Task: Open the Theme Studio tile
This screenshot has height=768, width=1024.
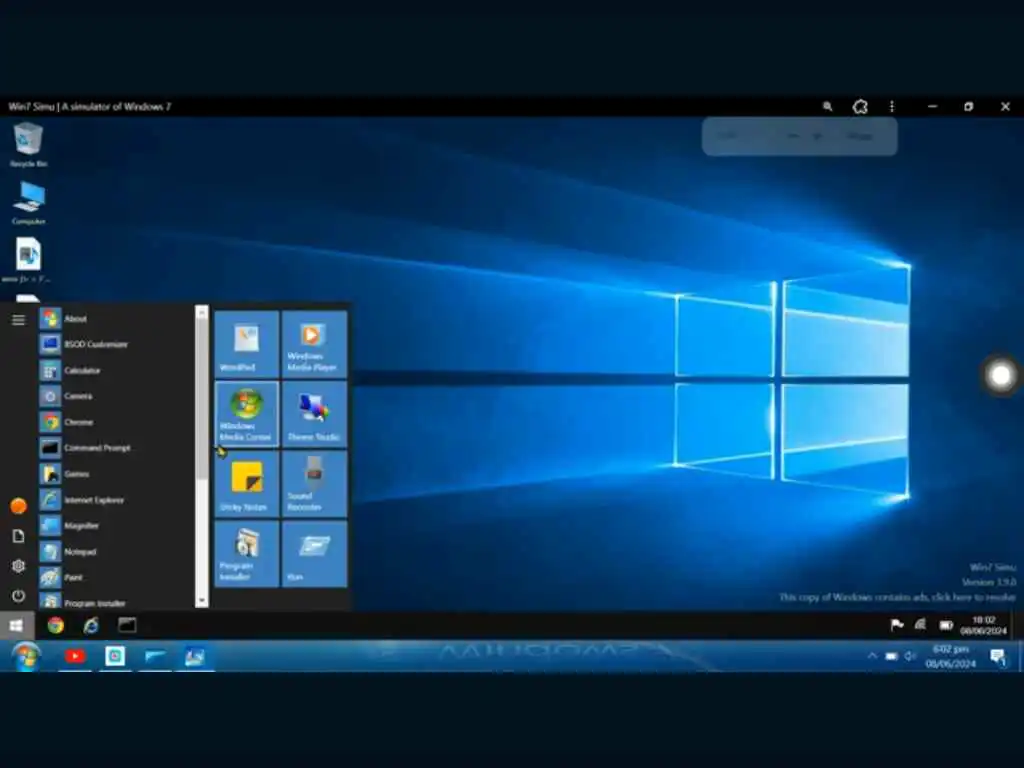Action: pos(314,414)
